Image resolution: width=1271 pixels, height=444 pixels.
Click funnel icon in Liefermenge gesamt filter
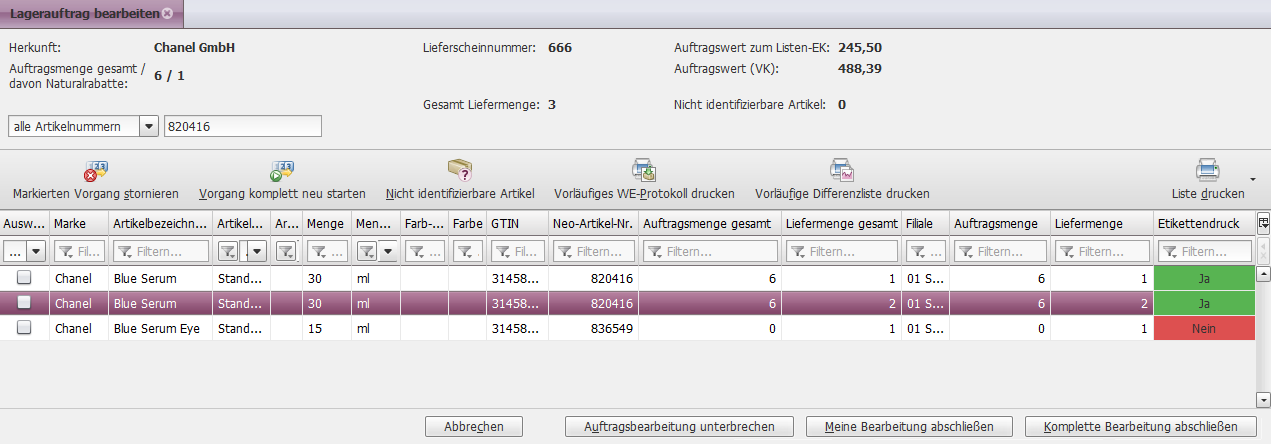click(797, 251)
